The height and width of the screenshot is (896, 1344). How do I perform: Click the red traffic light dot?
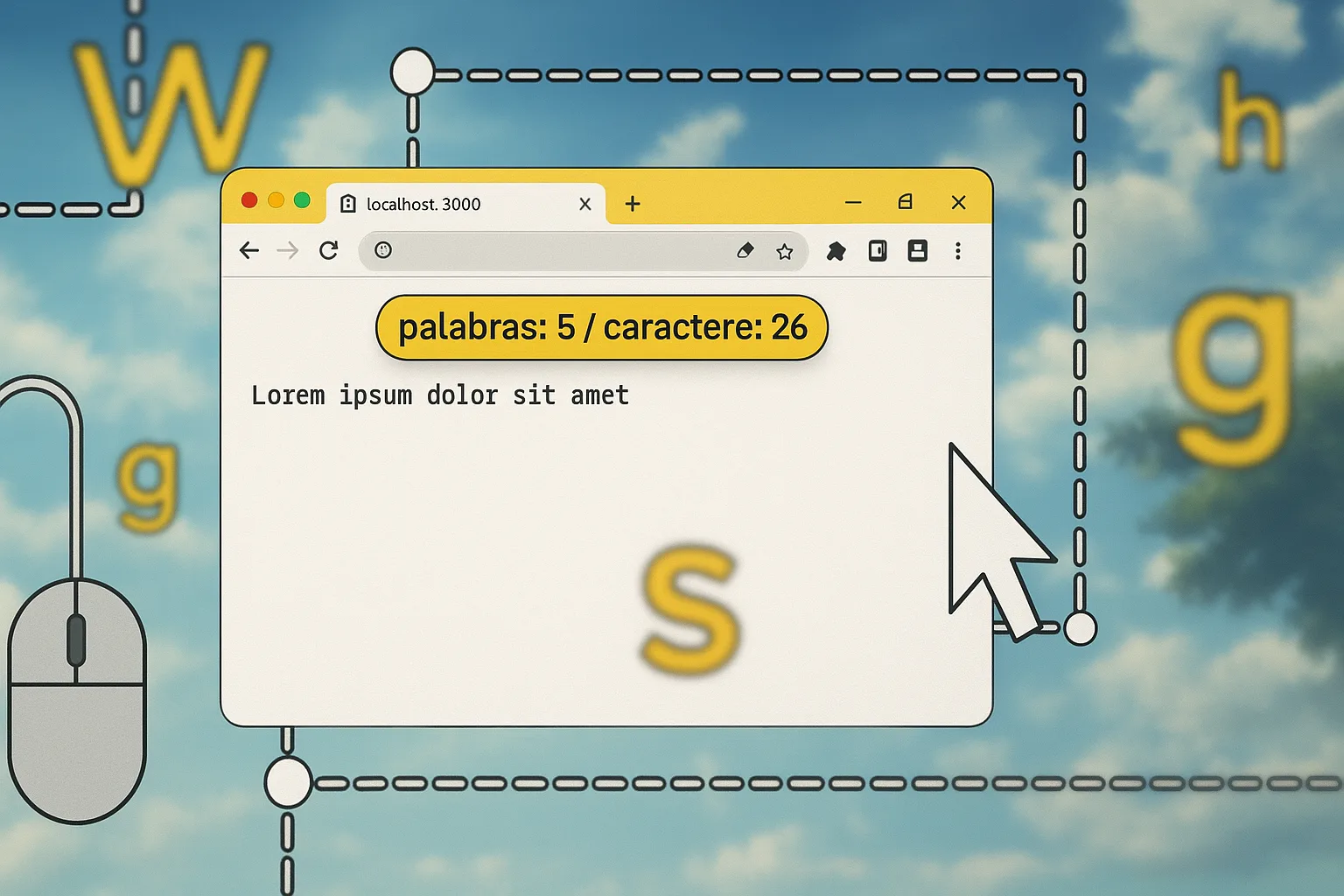pos(249,200)
